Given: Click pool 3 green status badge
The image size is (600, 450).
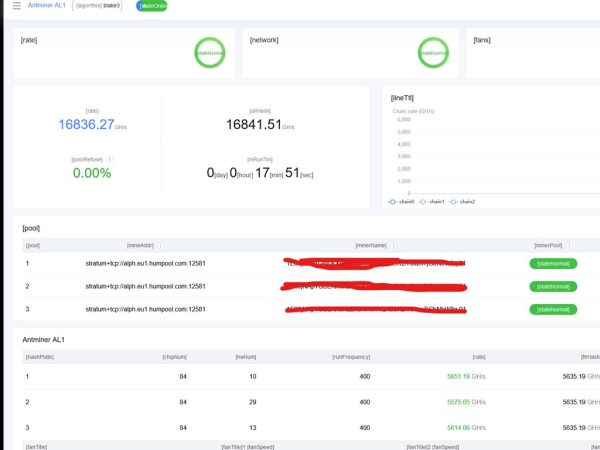Looking at the screenshot, I should (553, 310).
